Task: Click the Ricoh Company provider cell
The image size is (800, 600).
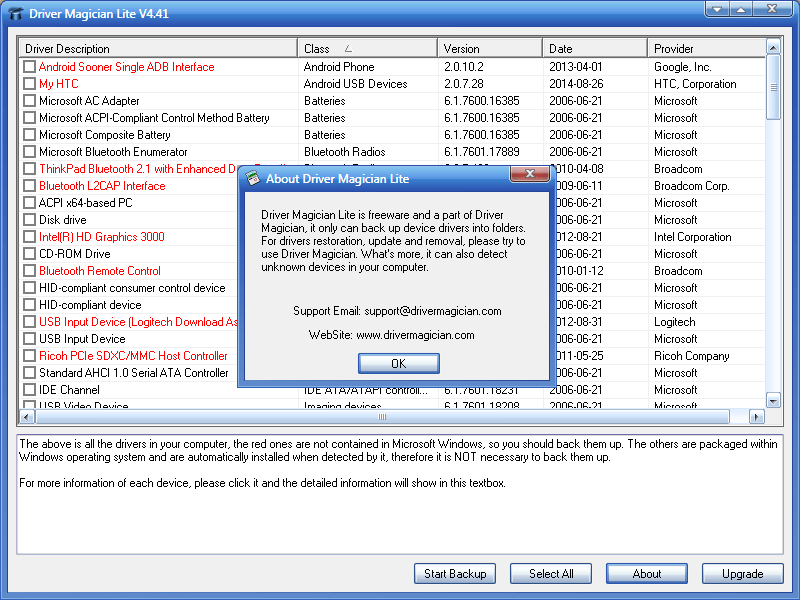Action: click(x=691, y=356)
